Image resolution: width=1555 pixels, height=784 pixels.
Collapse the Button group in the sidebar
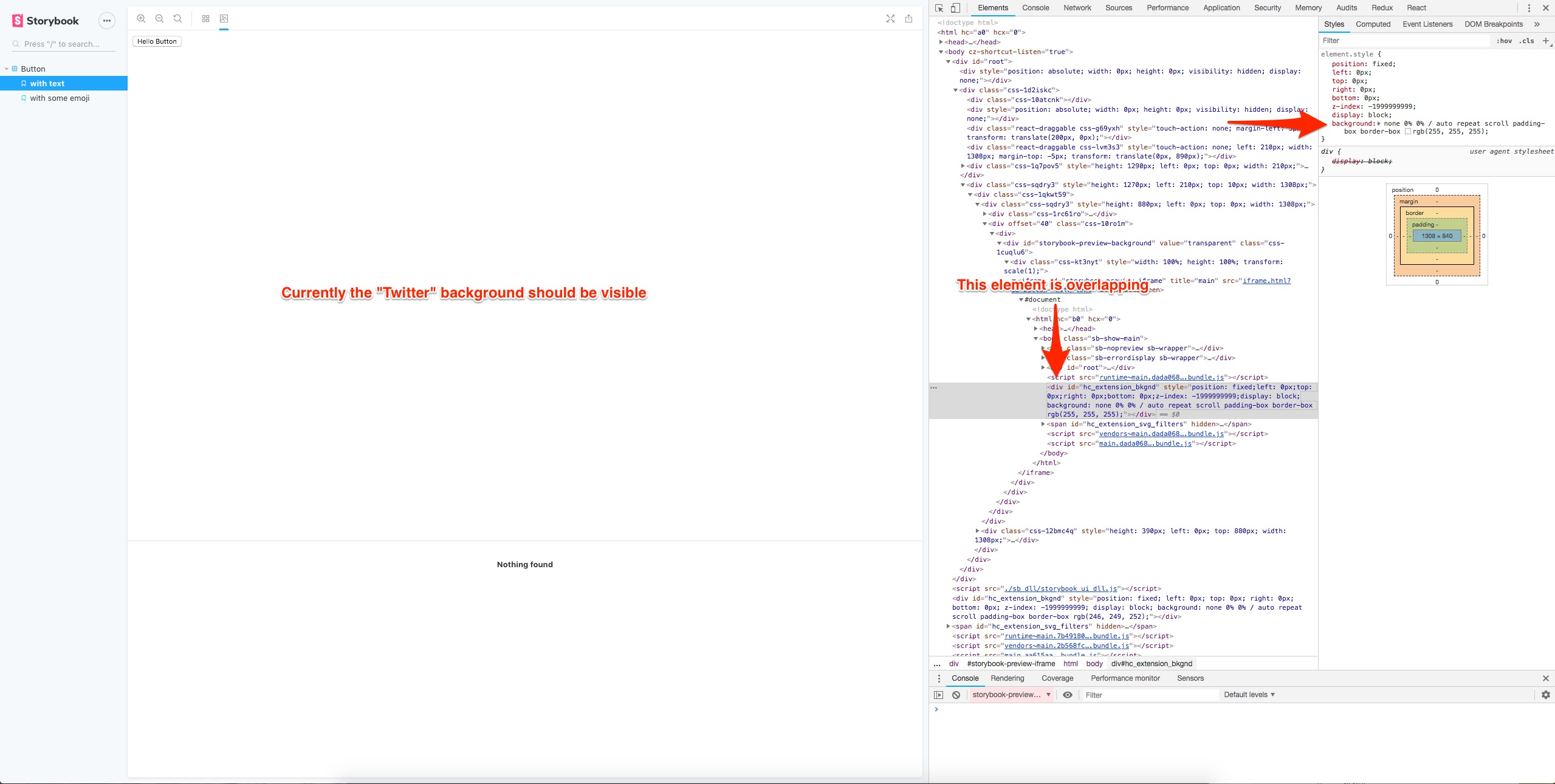click(8, 69)
